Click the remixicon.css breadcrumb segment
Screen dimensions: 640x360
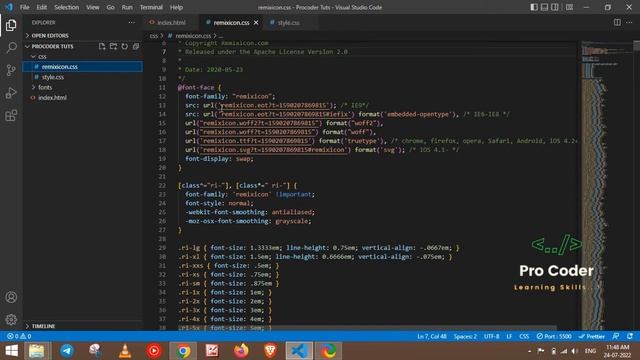[193, 36]
